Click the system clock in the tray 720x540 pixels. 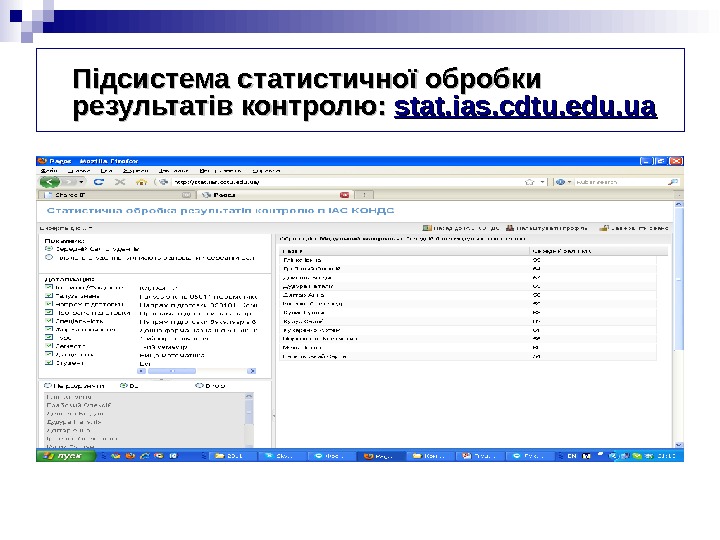coord(666,456)
